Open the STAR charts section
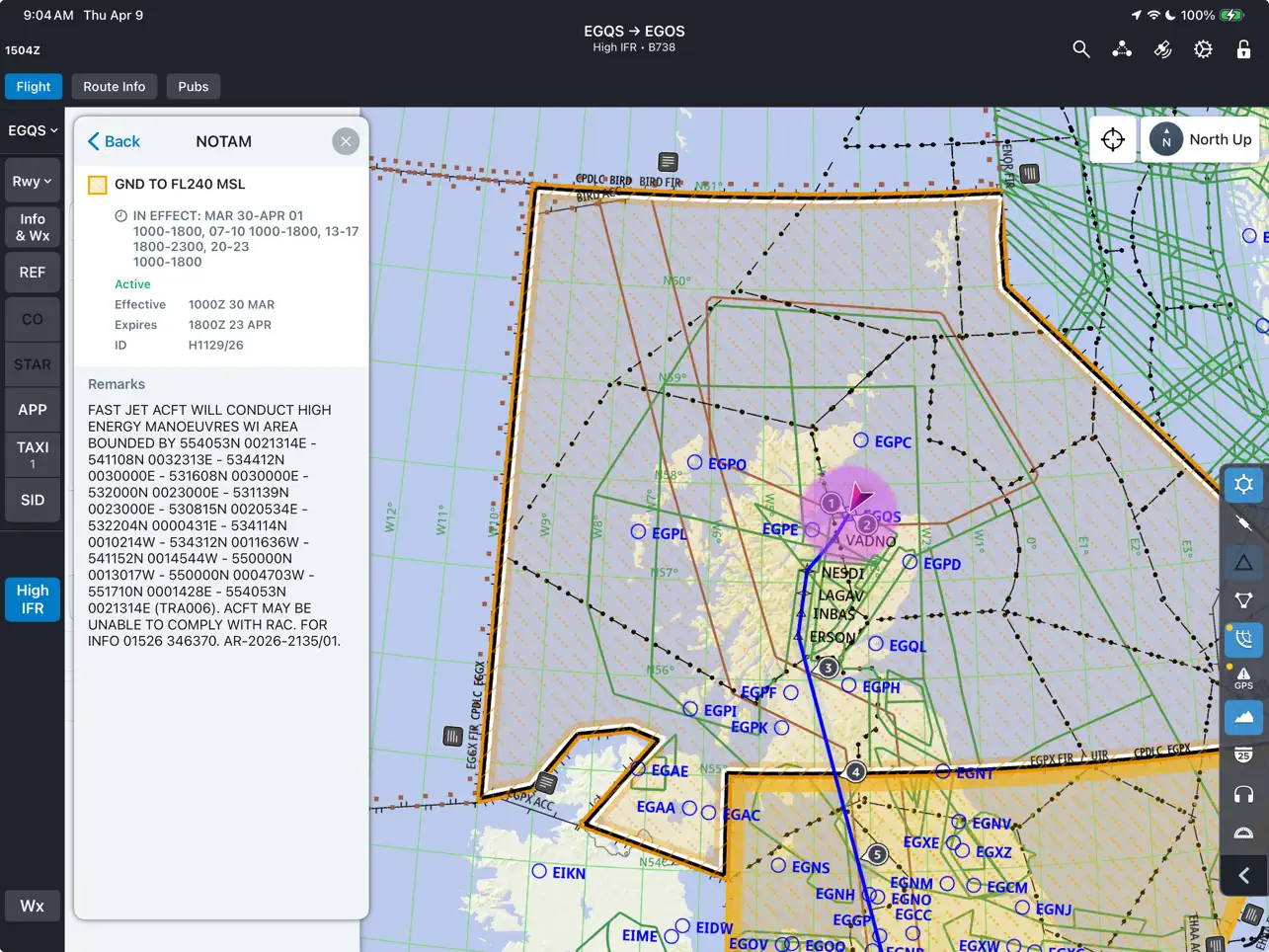Image resolution: width=1269 pixels, height=952 pixels. pyautogui.click(x=33, y=364)
